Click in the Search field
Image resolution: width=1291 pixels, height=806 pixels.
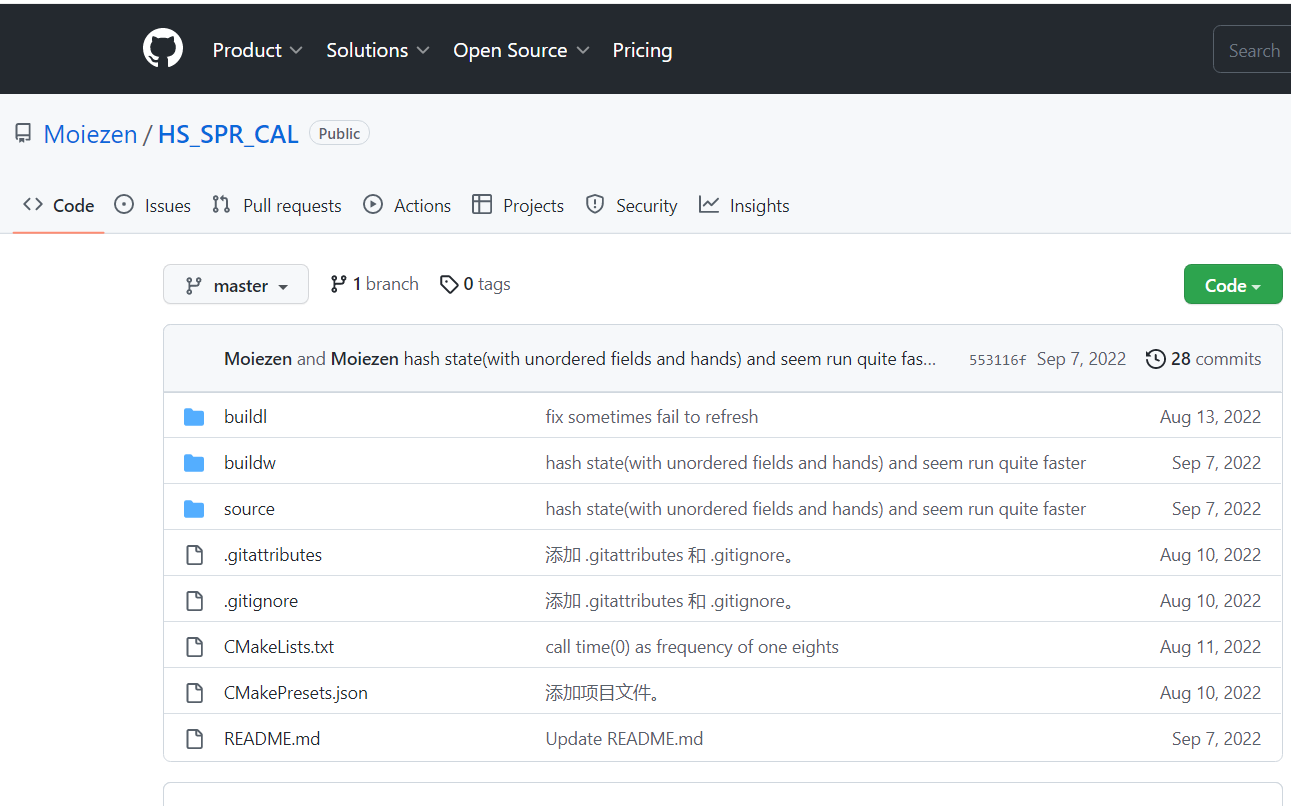[1252, 50]
